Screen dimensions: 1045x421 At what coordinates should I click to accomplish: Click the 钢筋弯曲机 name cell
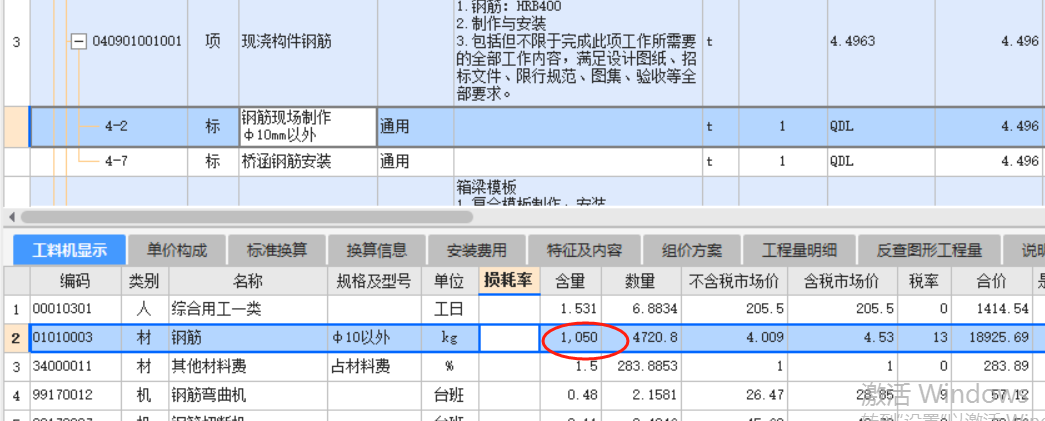tap(248, 395)
